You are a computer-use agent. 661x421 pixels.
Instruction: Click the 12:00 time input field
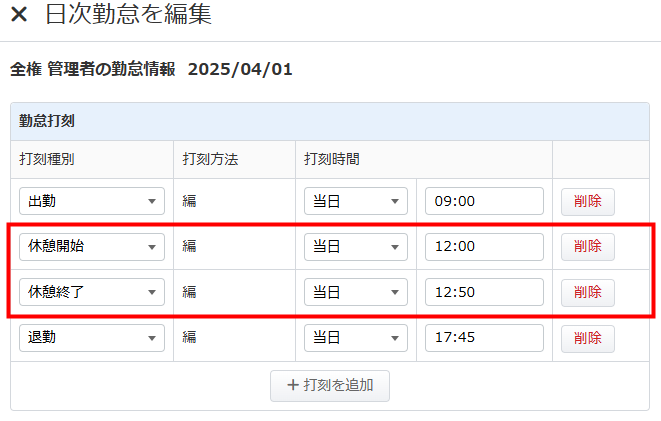(484, 247)
